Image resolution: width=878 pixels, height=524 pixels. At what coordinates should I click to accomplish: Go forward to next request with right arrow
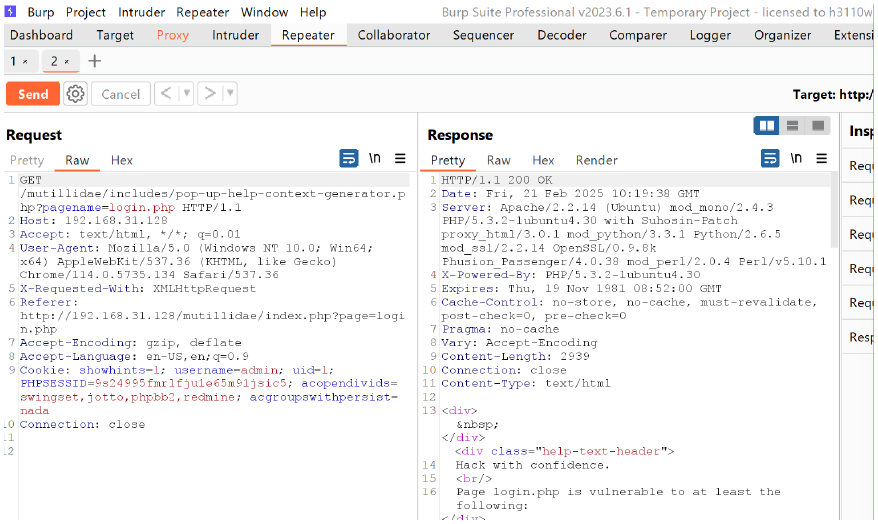209,93
